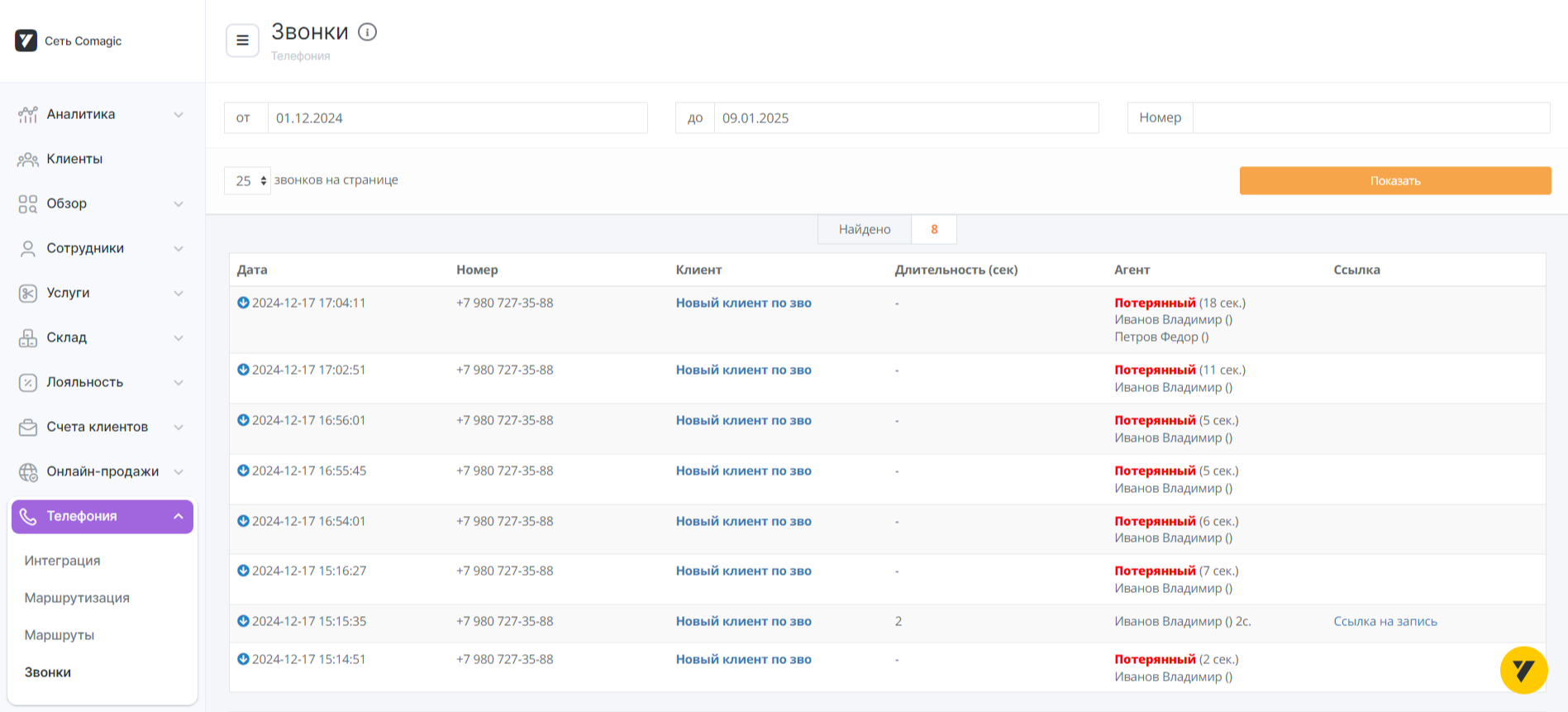
Task: Click incoming call icon for 15:16:27 call
Action: pos(243,571)
